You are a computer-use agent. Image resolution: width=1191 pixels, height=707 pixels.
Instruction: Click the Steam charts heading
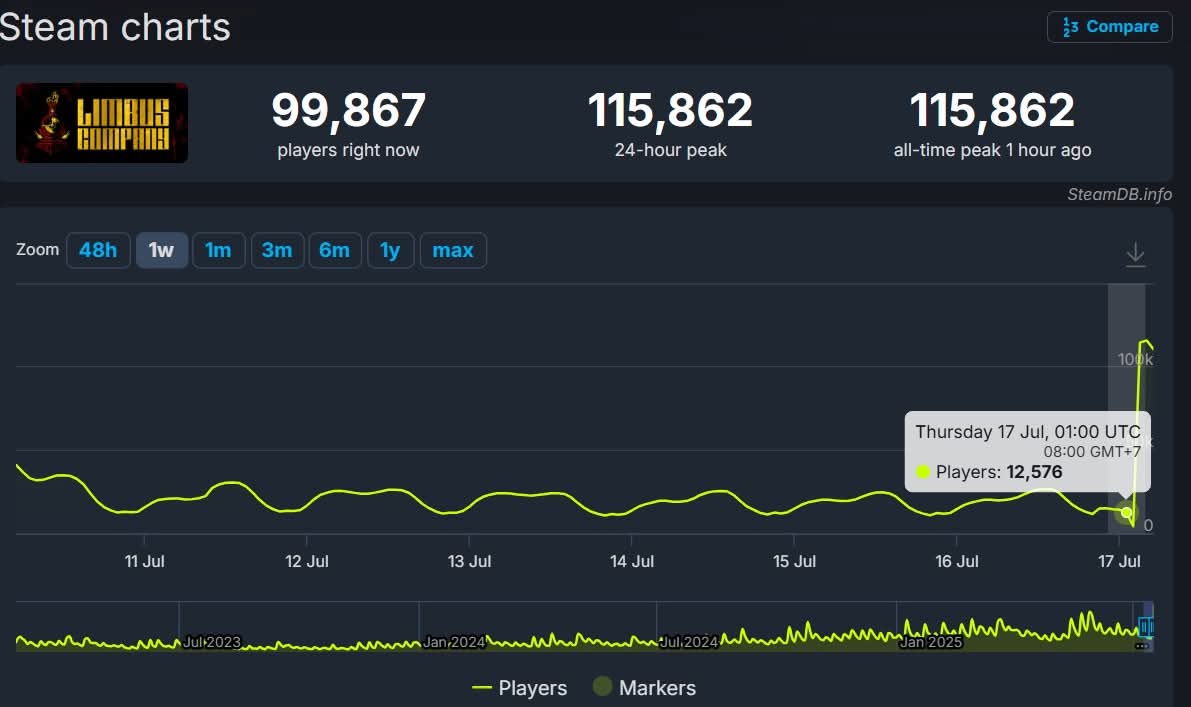[115, 27]
